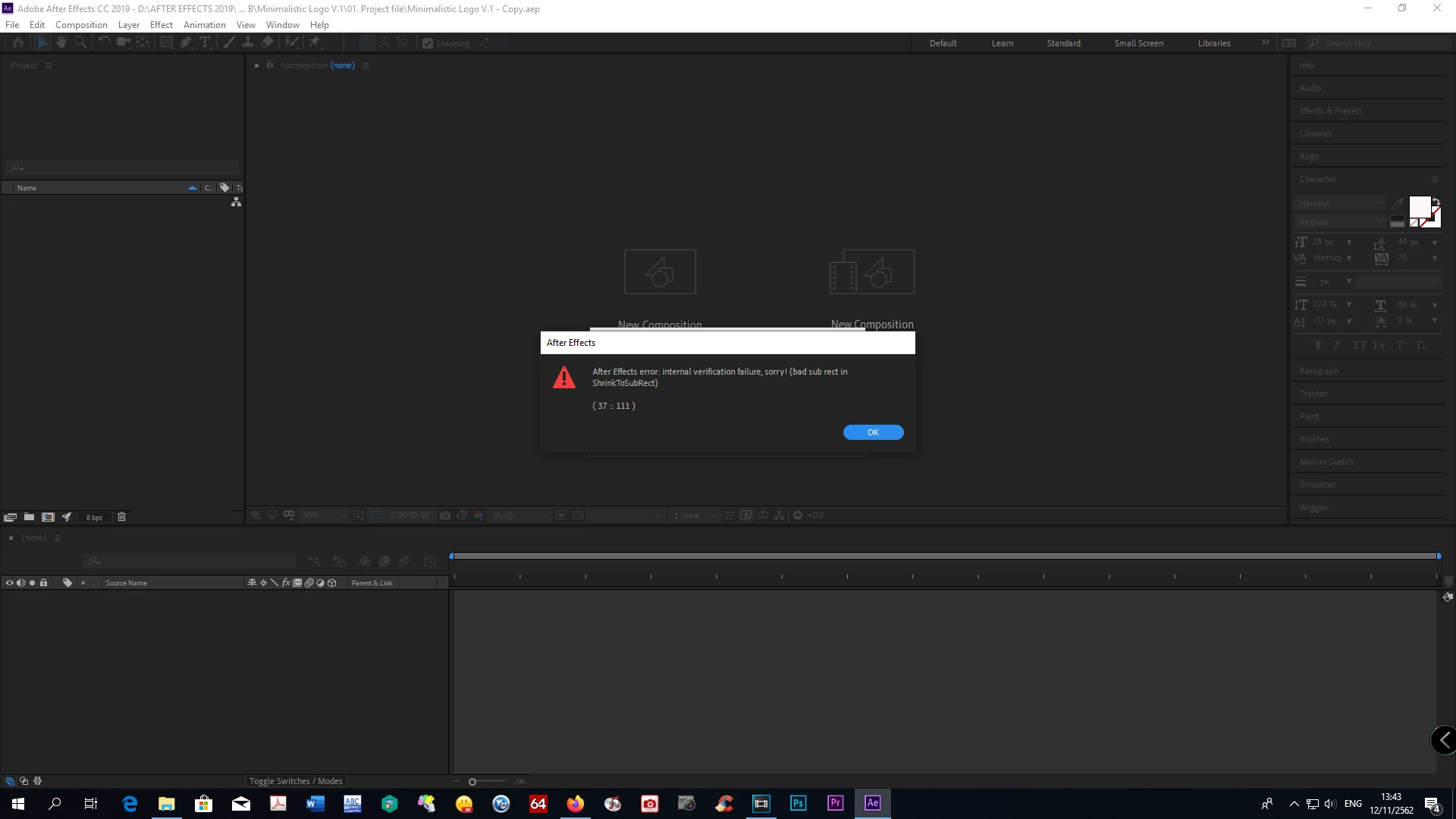Toggle the timeline lock column icon
This screenshot has width=1456, height=819.
point(44,583)
